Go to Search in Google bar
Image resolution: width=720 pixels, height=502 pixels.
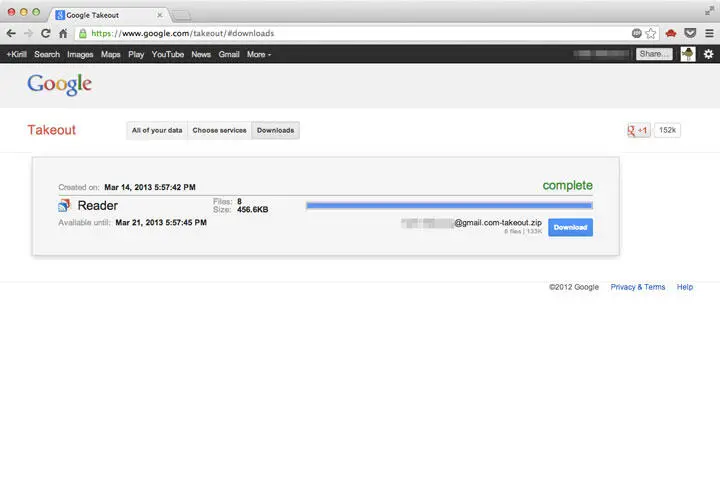47,54
